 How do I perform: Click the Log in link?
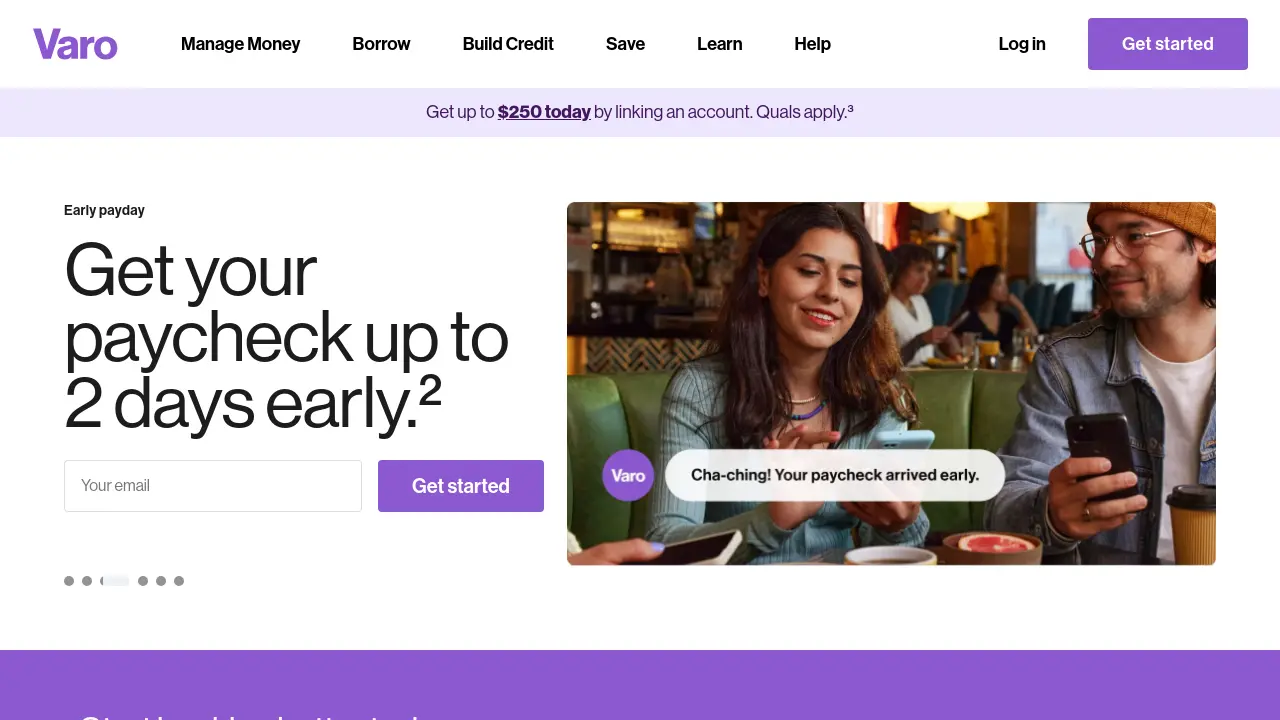1022,44
